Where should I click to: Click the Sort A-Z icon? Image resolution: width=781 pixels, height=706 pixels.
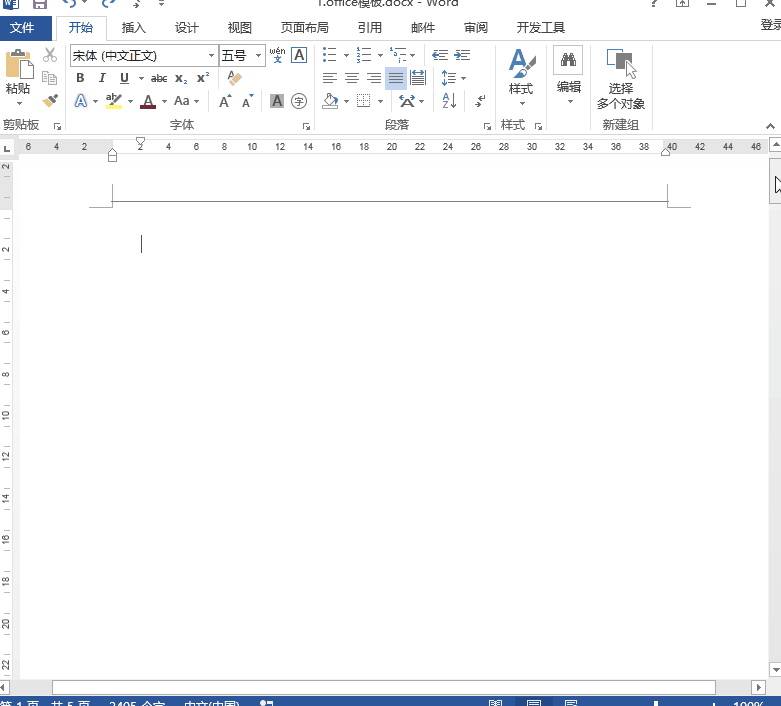pos(449,101)
